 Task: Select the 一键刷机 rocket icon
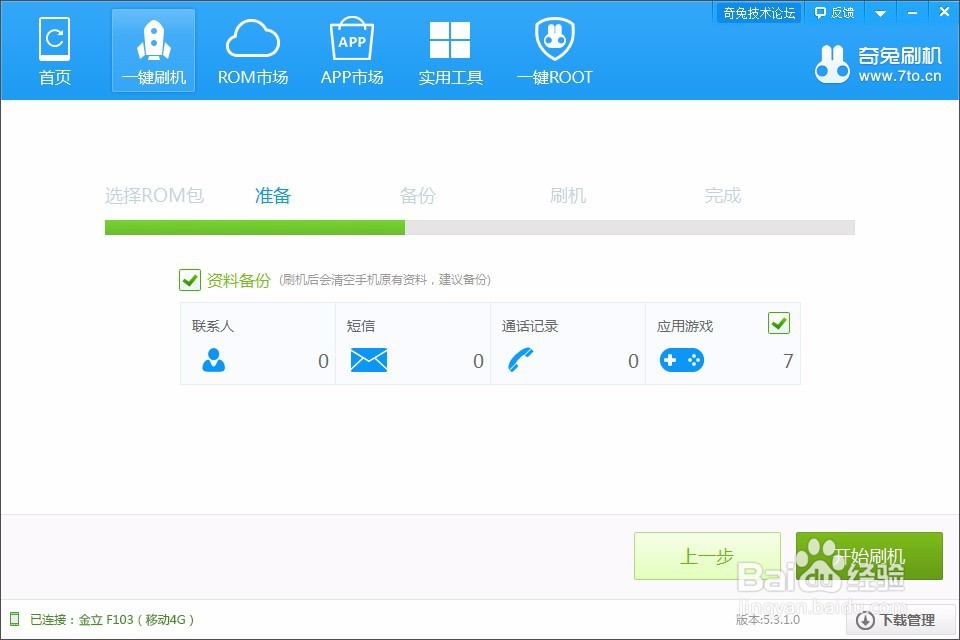pyautogui.click(x=153, y=38)
